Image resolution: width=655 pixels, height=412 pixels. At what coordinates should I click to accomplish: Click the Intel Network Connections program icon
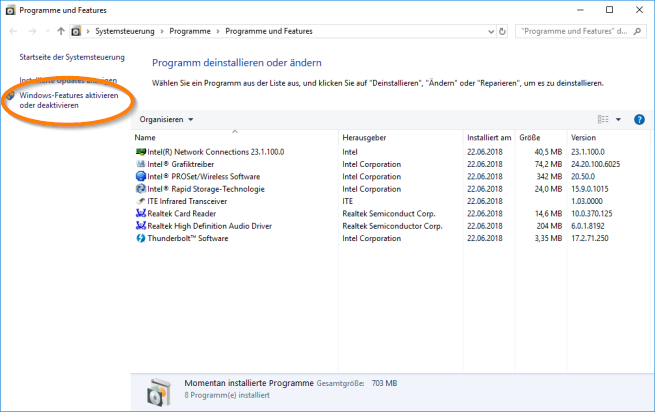click(141, 152)
